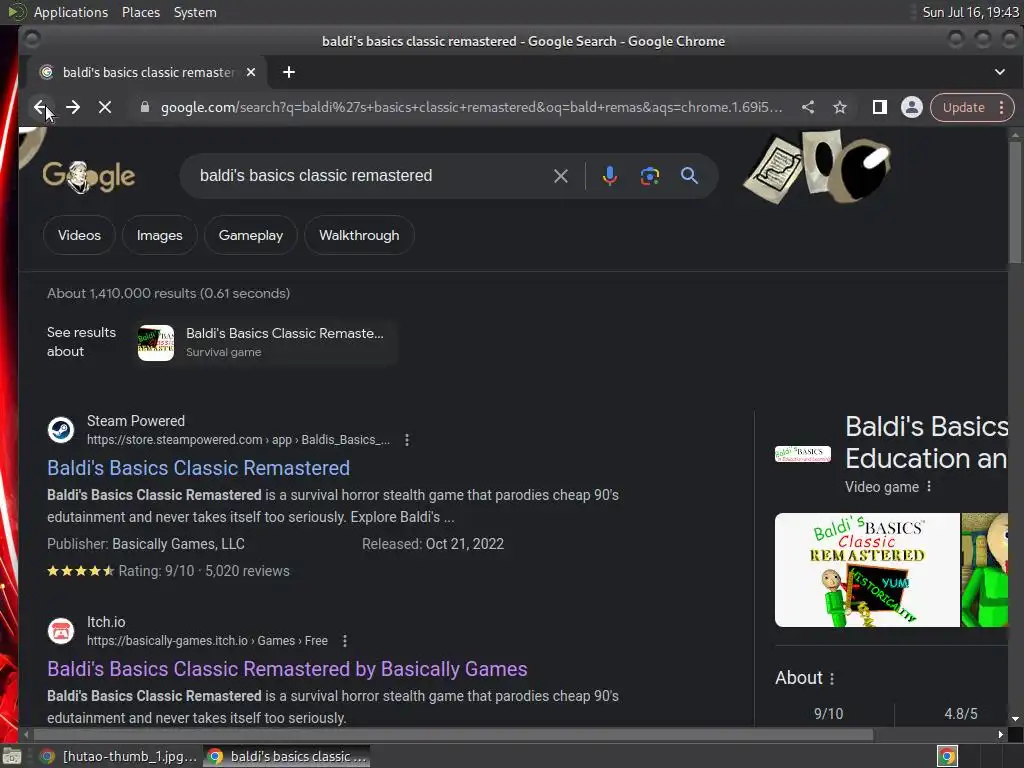This screenshot has height=768, width=1024.
Task: Submit search with magnifier icon
Action: coord(689,176)
